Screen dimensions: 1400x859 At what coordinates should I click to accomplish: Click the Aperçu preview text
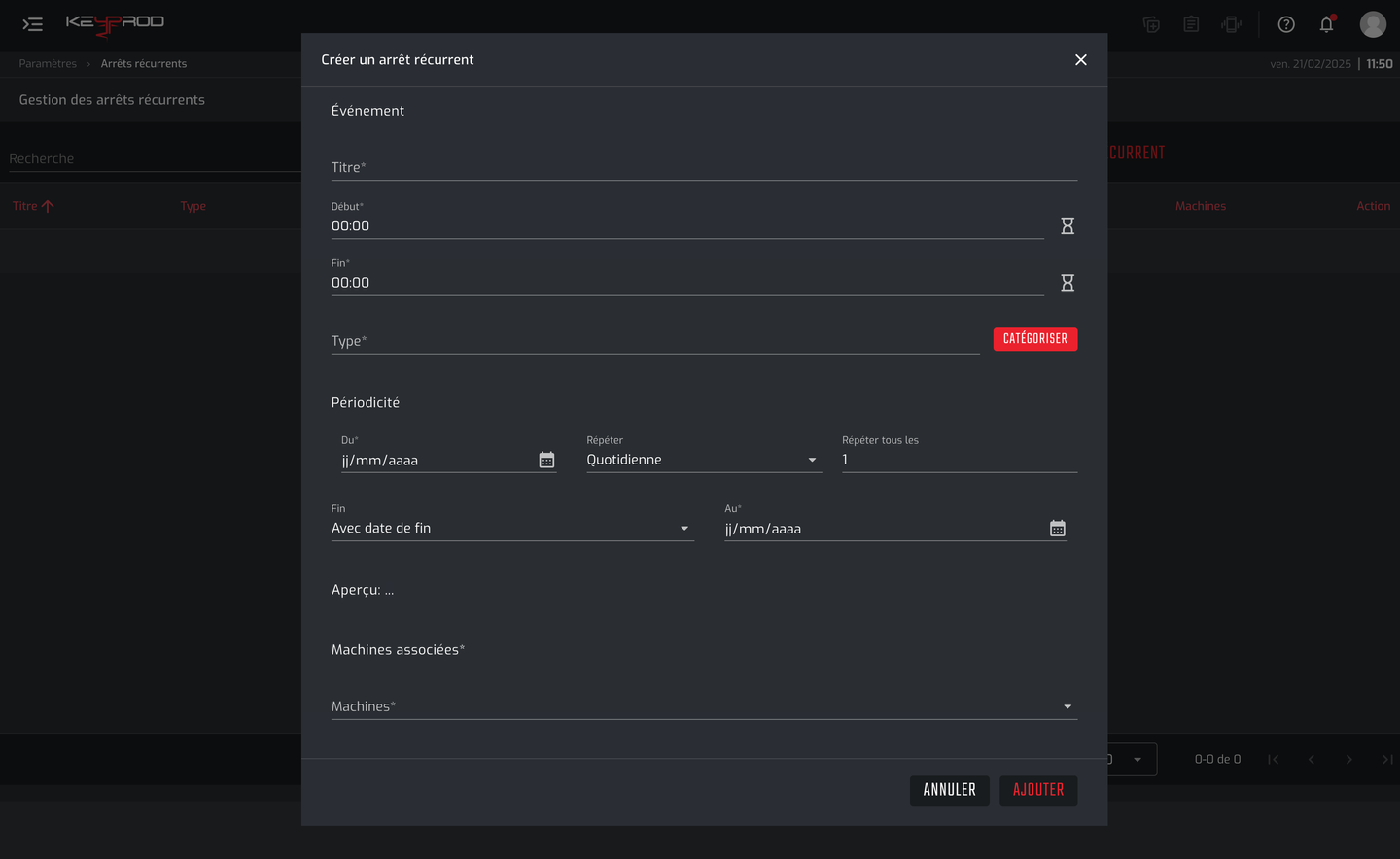tap(363, 590)
